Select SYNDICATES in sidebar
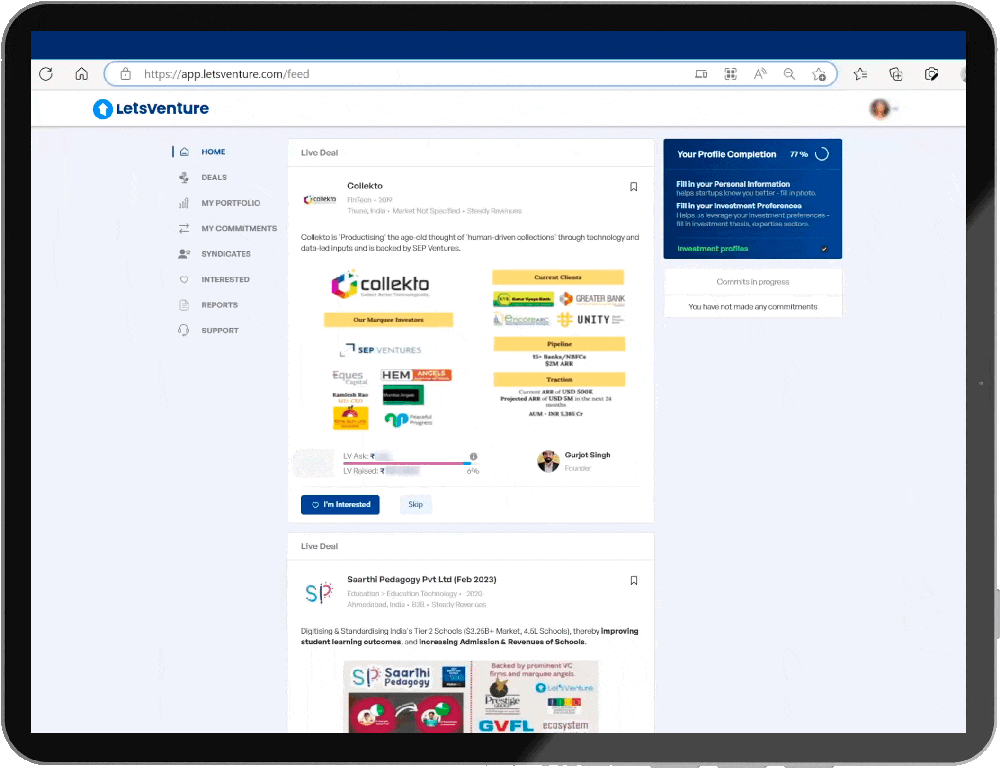Viewport: 1000px width, 768px height. [226, 254]
